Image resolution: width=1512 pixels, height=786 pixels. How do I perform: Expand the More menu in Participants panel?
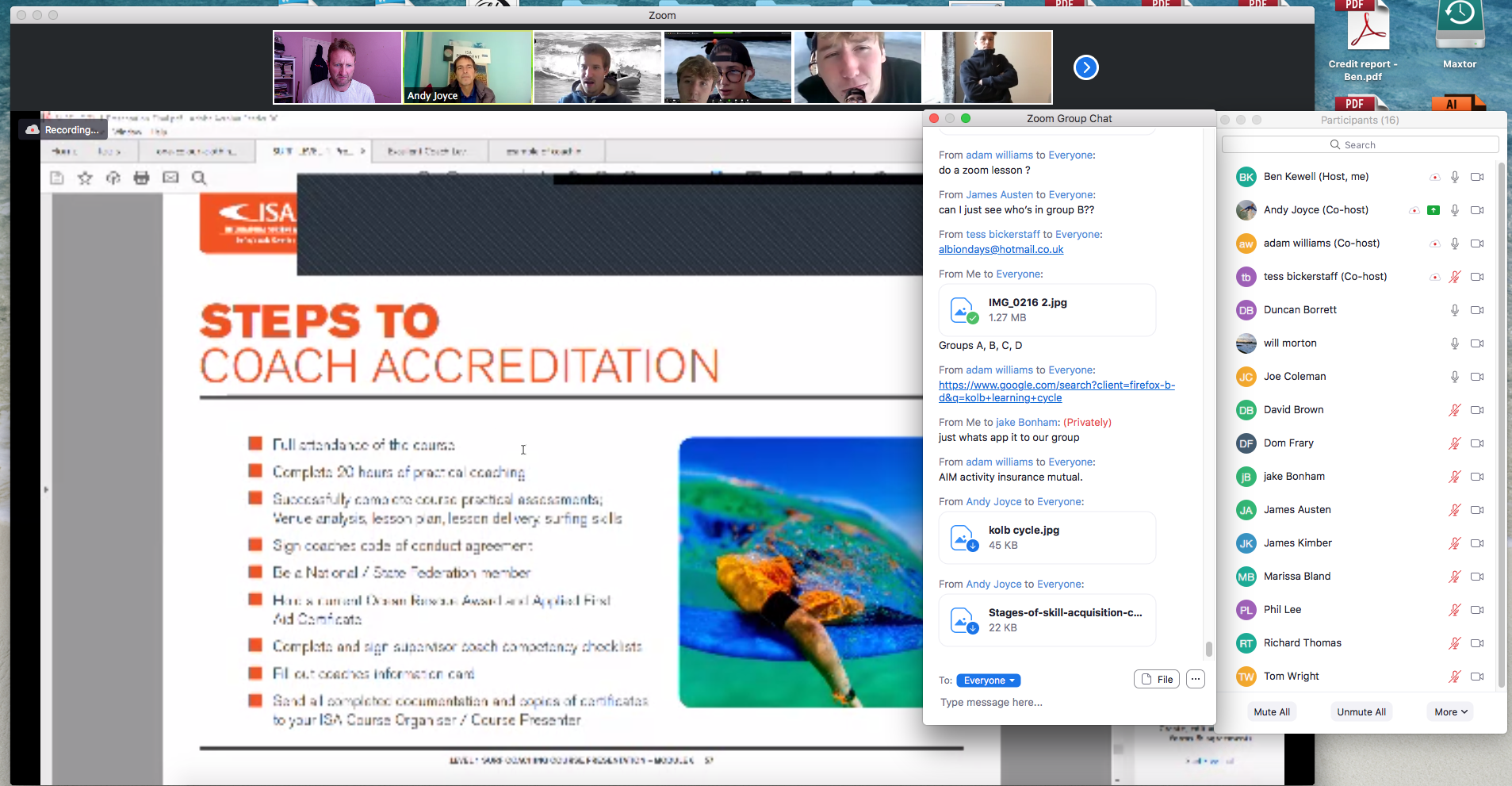pyautogui.click(x=1450, y=712)
